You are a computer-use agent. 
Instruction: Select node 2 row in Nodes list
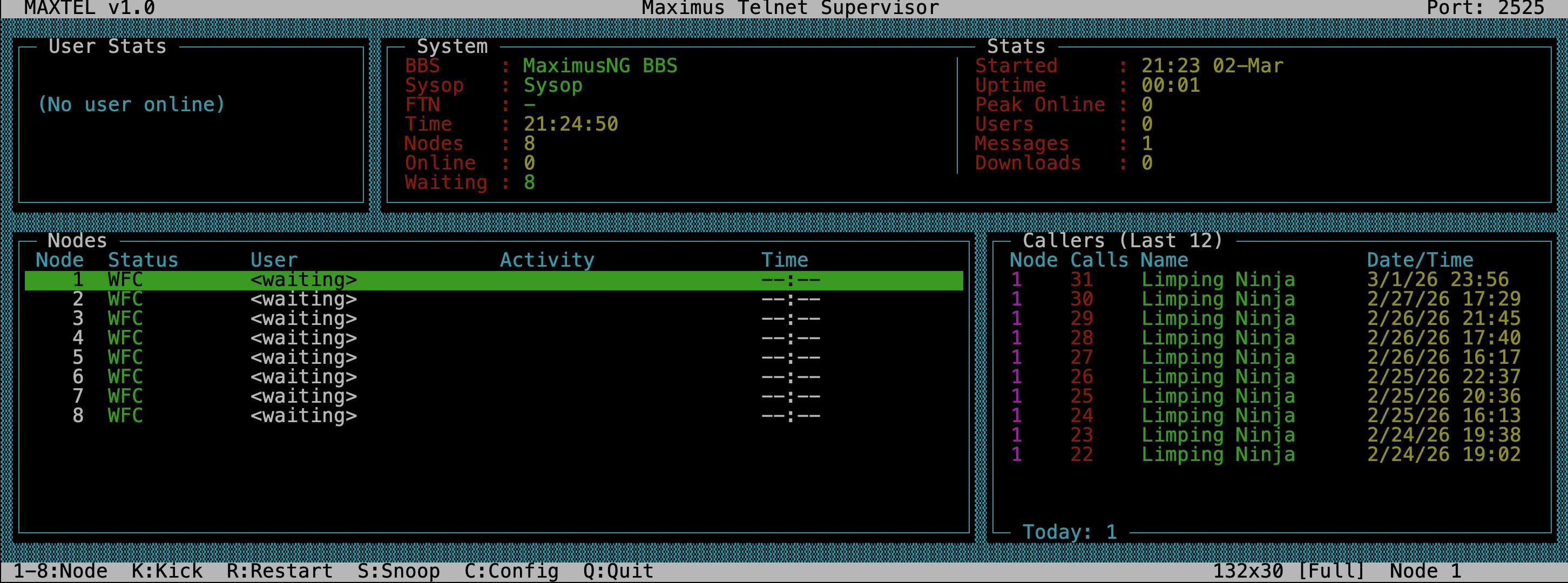(494, 300)
